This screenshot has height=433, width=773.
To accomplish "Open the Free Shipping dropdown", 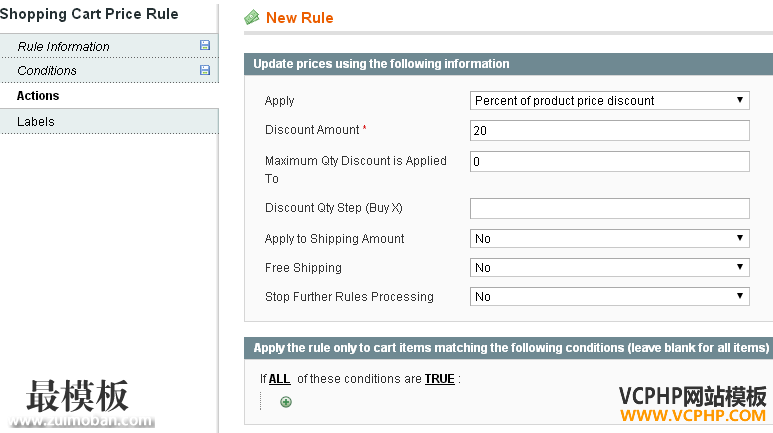I will coord(609,268).
